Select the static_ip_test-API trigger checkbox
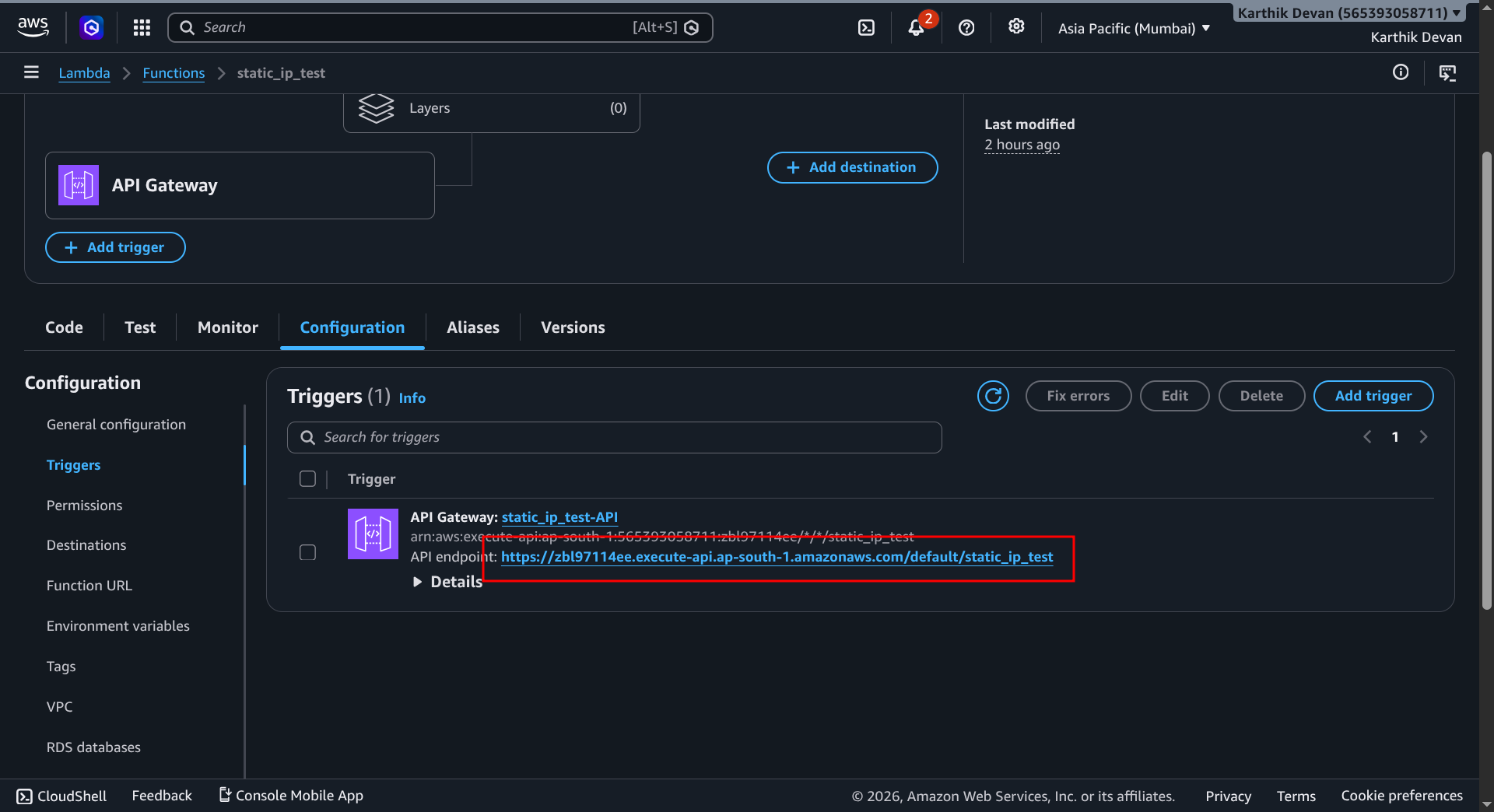 pos(307,552)
